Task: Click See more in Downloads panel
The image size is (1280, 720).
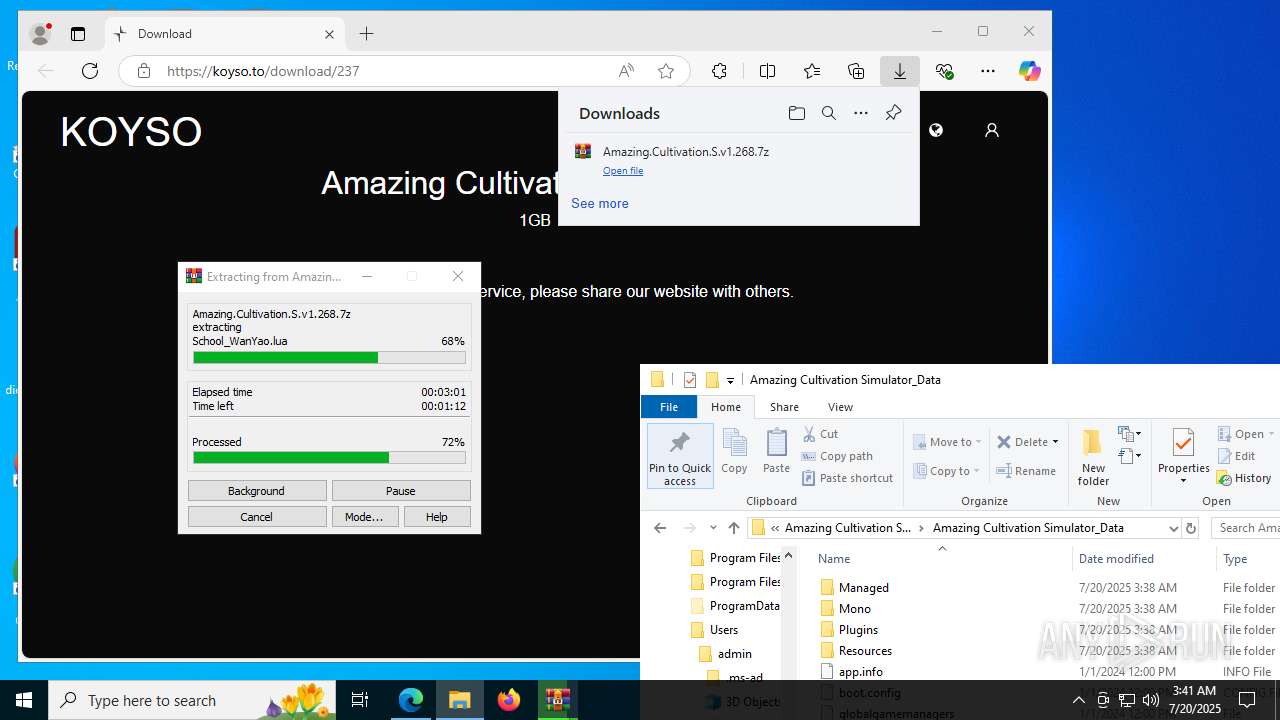Action: pos(600,203)
